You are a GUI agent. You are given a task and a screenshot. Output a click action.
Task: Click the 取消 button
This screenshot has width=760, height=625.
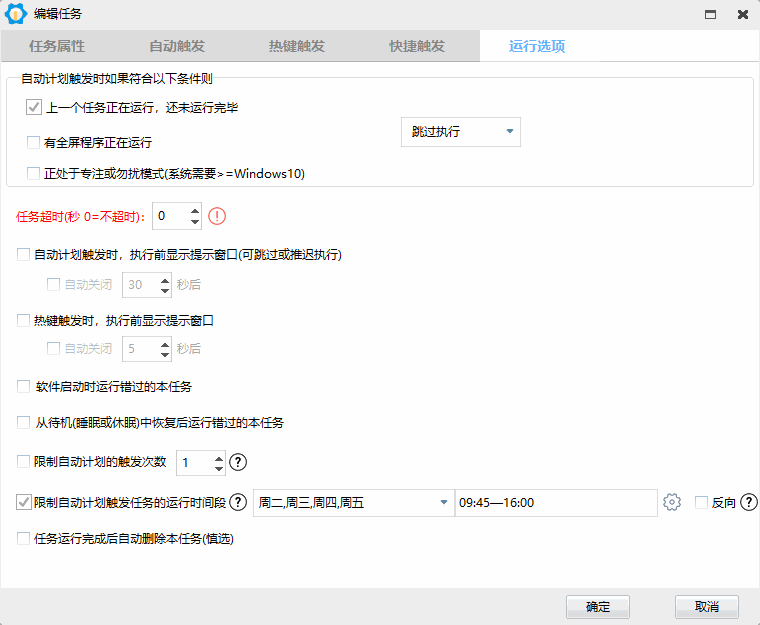pyautogui.click(x=706, y=606)
